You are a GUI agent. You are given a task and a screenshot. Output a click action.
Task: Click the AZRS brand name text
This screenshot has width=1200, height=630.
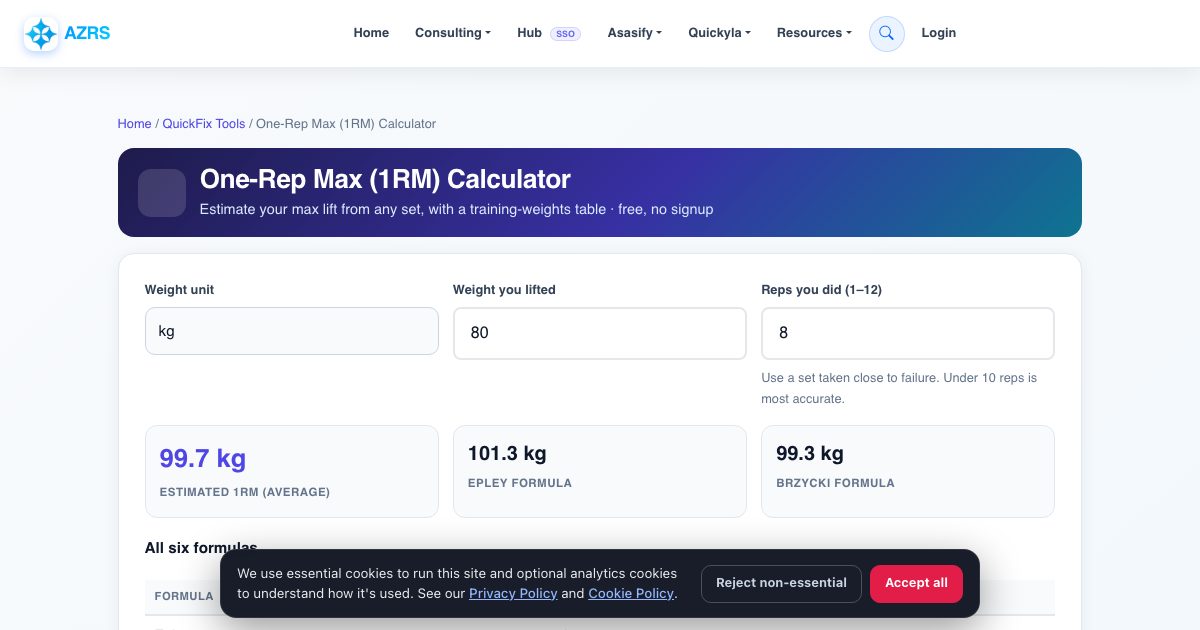click(x=87, y=33)
